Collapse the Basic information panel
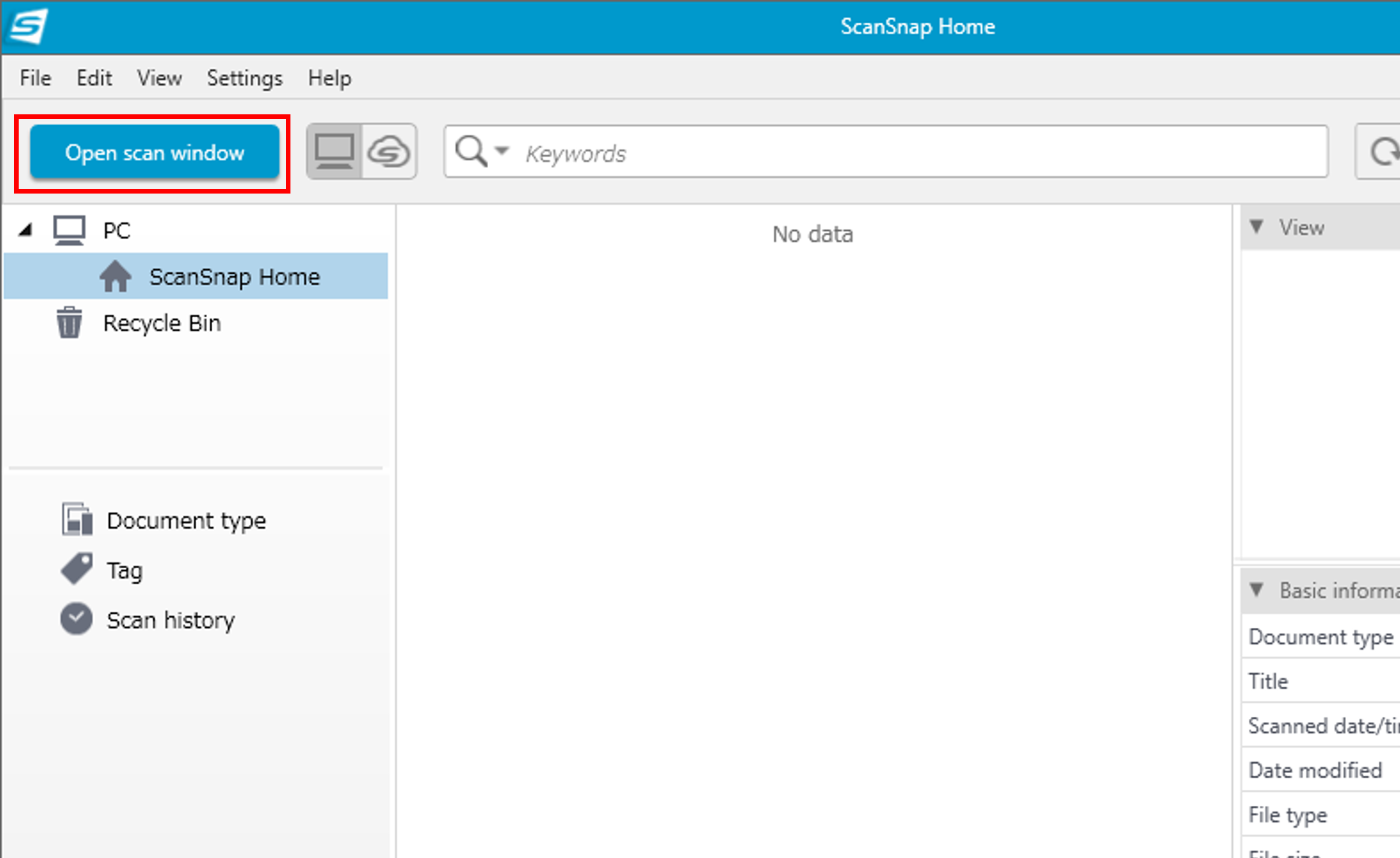The image size is (1400, 858). (1256, 590)
